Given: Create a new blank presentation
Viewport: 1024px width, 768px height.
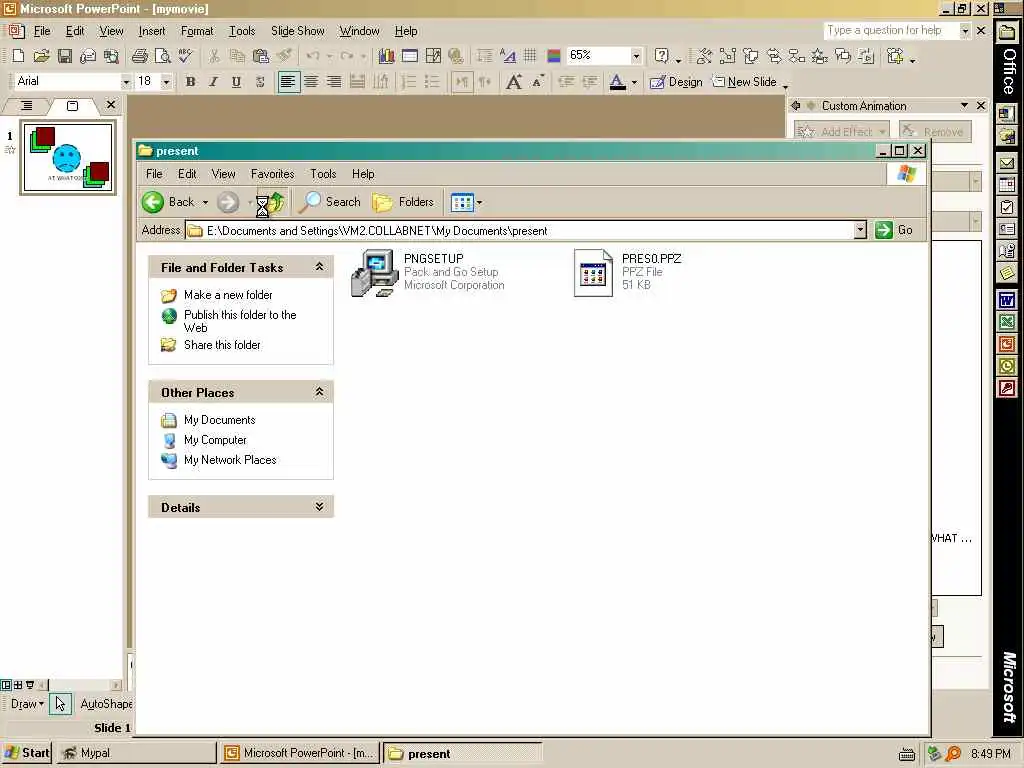Looking at the screenshot, I should 18,56.
